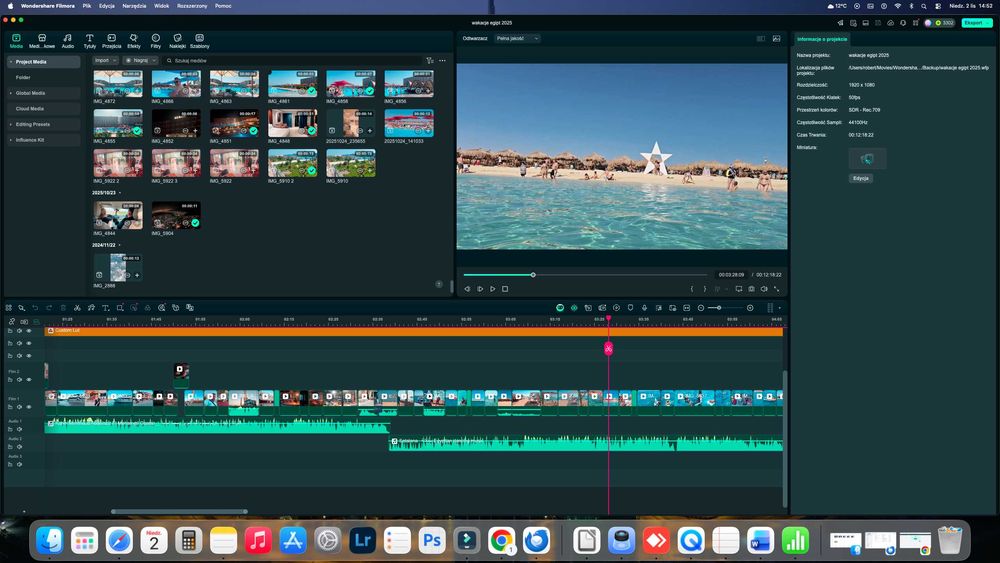
Task: Click the split scissors tool in timeline toolbar
Action: 77,307
